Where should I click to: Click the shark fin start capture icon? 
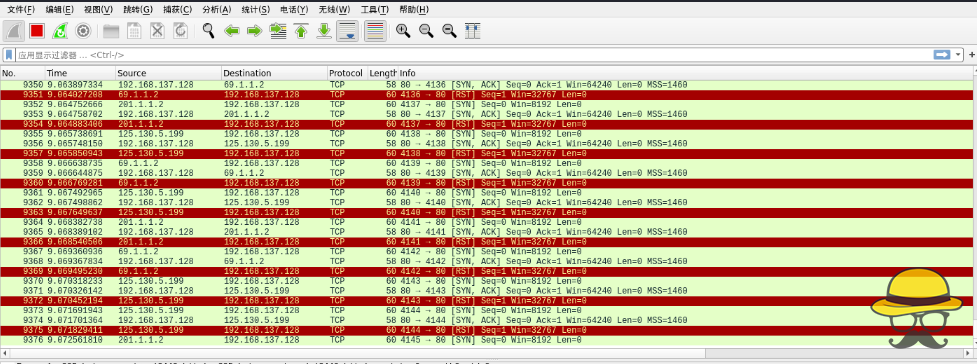[x=14, y=31]
